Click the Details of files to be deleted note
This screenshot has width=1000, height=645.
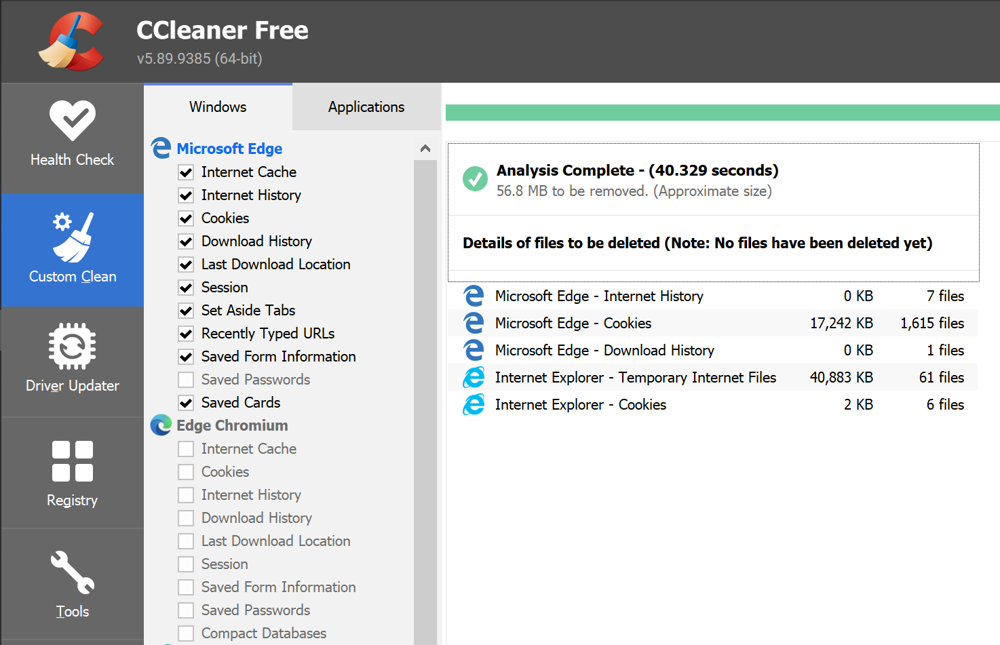[698, 243]
